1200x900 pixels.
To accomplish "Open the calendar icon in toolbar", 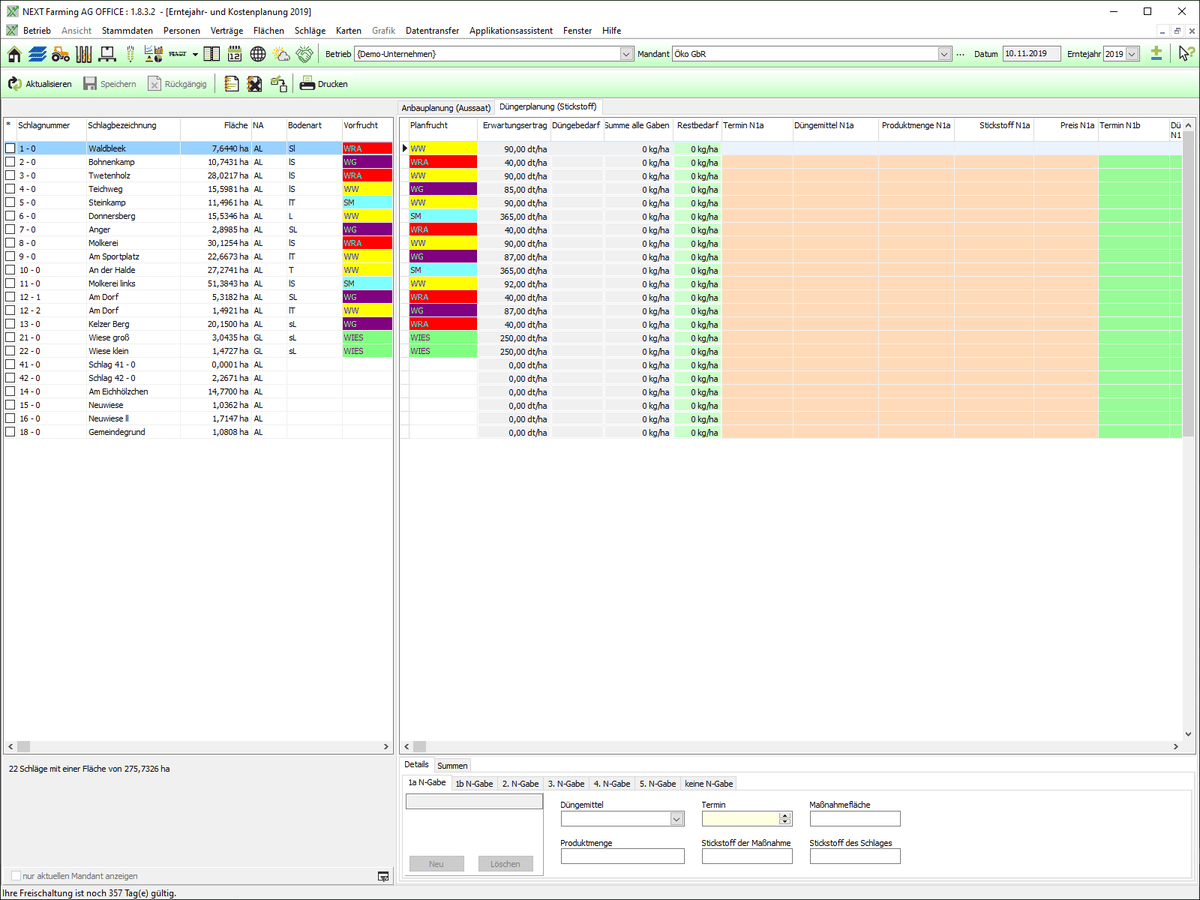I will coord(236,54).
